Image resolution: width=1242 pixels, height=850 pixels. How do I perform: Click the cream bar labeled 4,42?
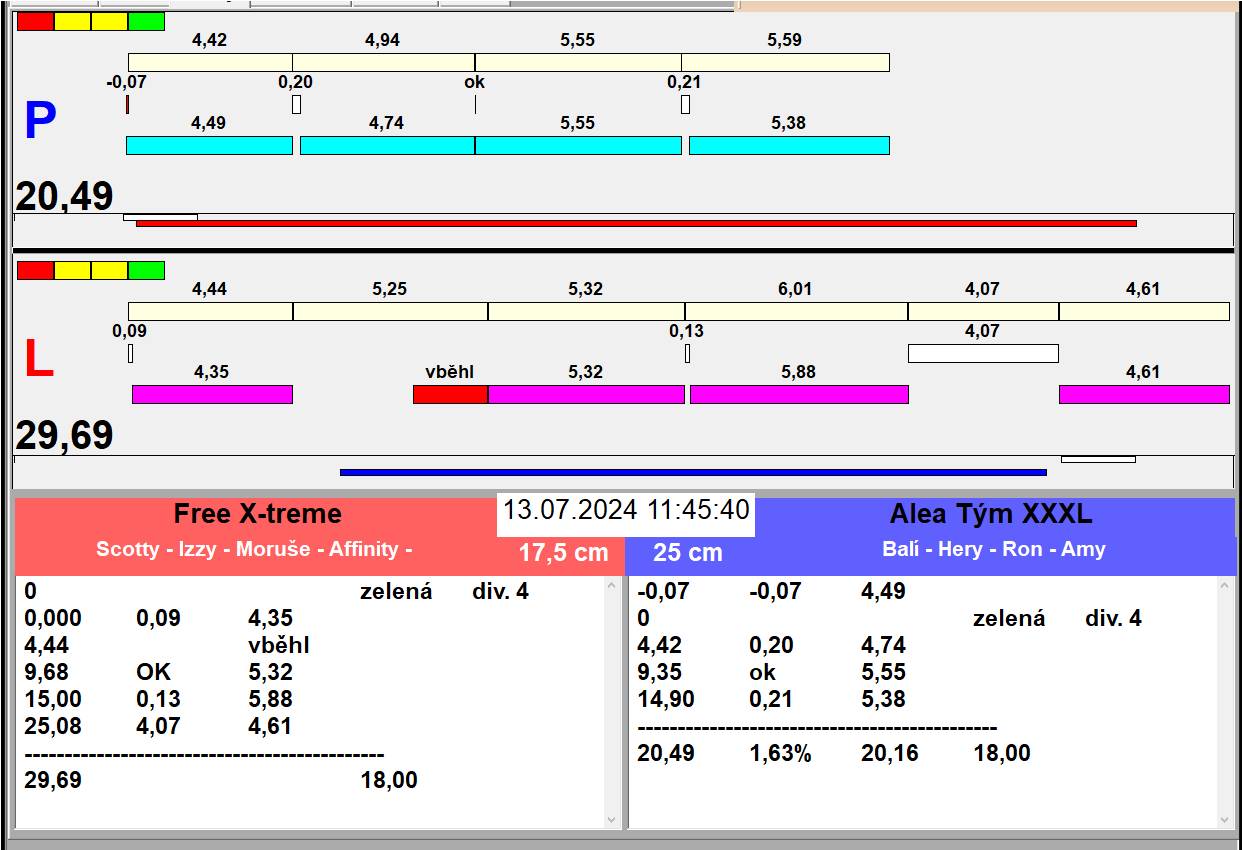(210, 62)
